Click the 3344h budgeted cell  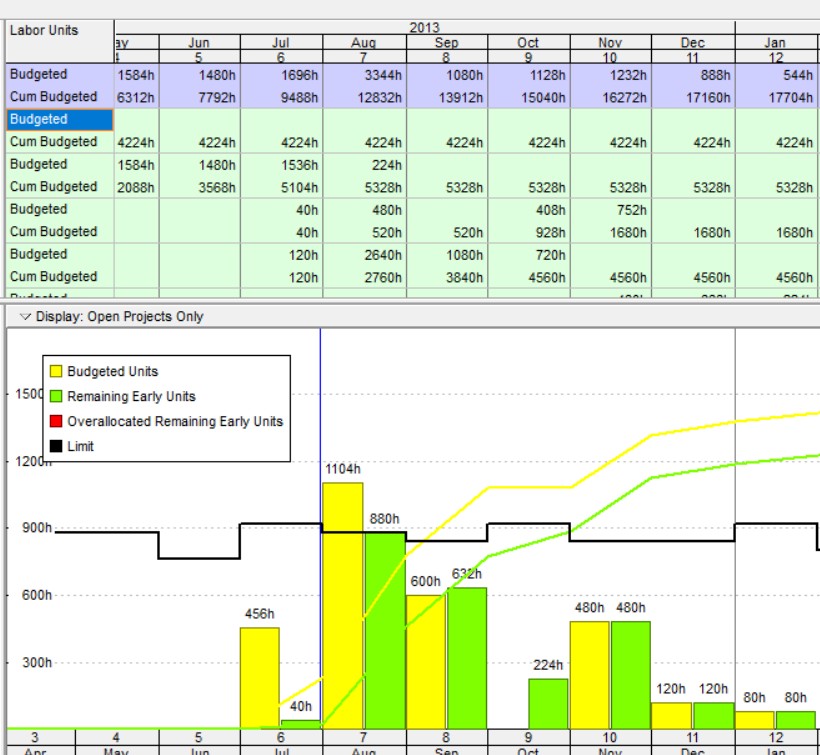pos(364,74)
